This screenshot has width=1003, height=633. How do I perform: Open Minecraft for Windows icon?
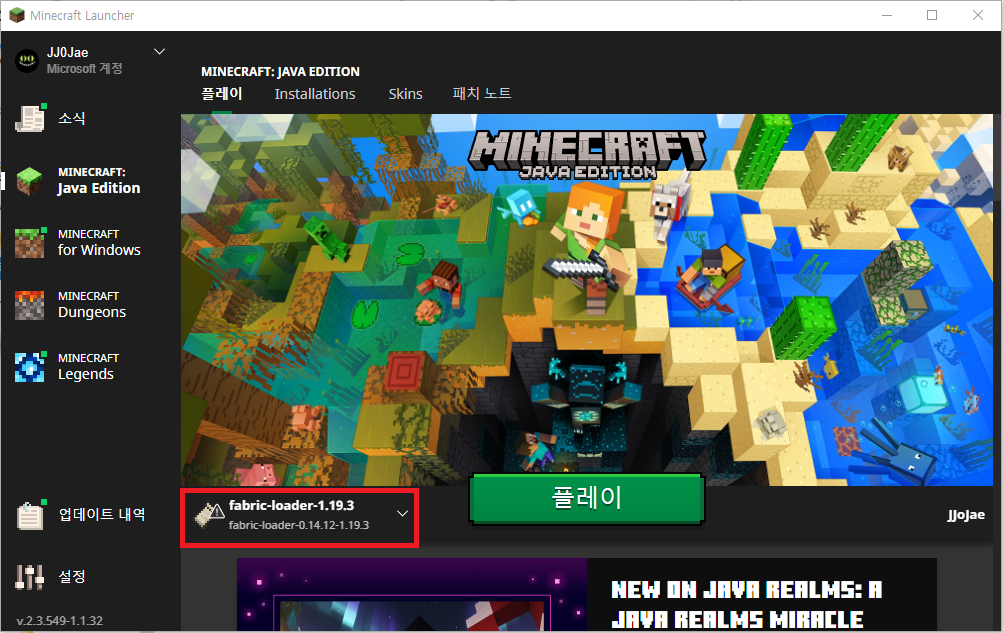click(29, 243)
